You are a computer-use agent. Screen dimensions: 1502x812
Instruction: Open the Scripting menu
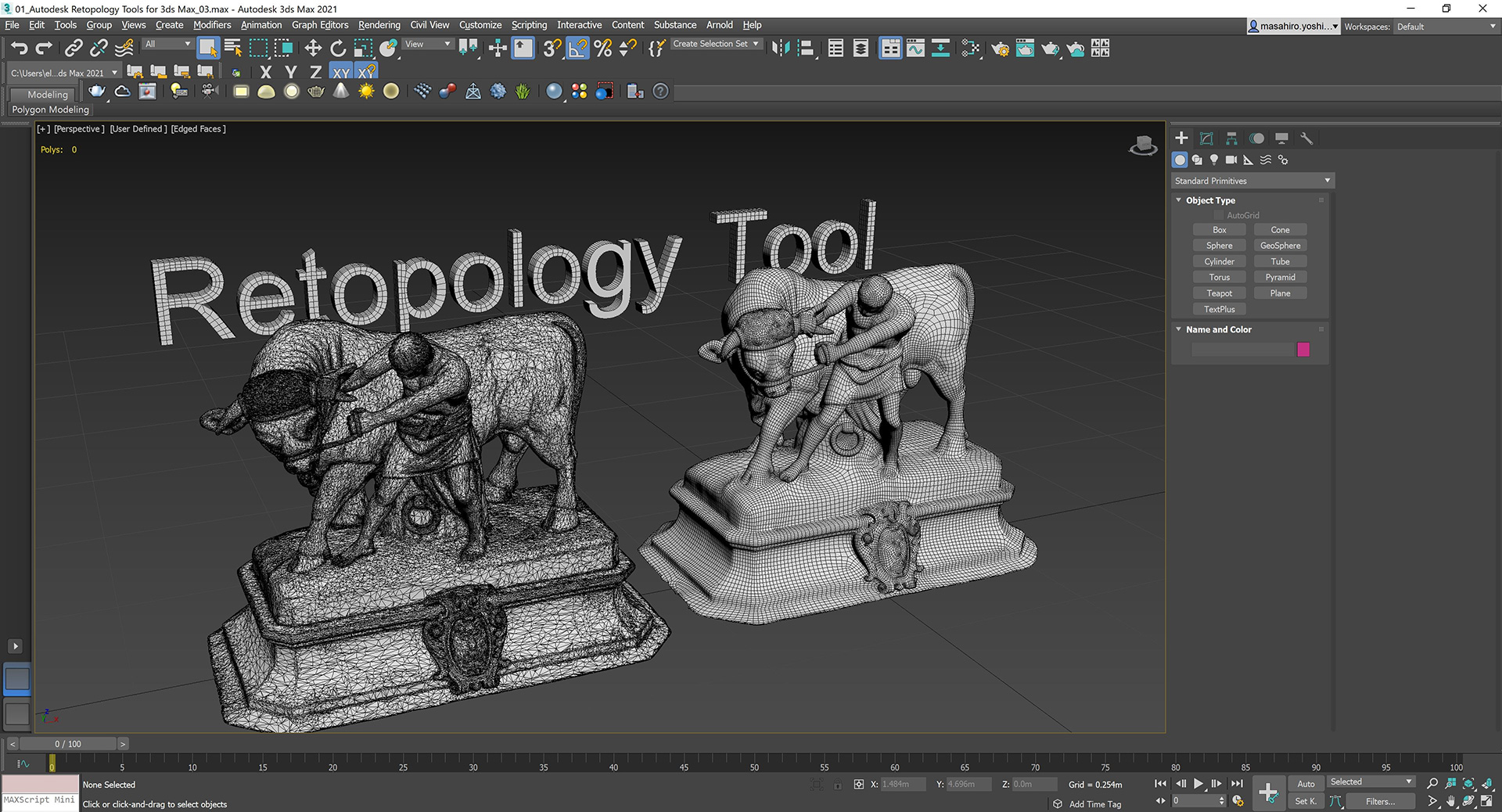point(529,24)
